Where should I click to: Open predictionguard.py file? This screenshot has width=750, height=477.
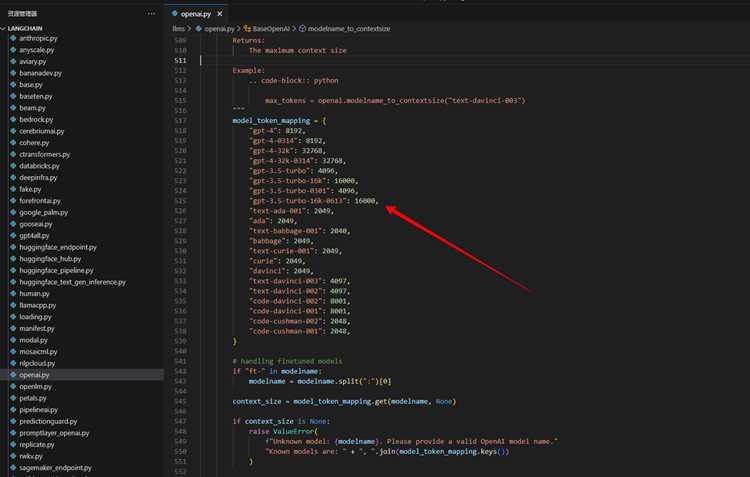(48, 422)
